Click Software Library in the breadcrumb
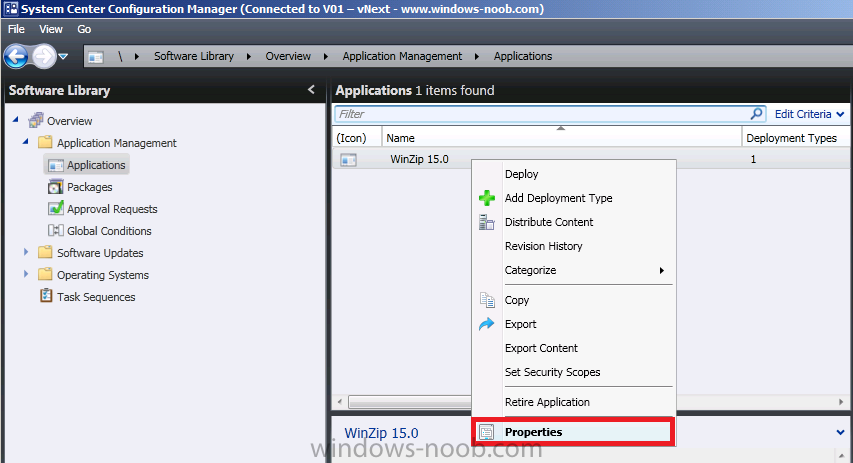Viewport: 853px width, 463px height. [x=194, y=56]
